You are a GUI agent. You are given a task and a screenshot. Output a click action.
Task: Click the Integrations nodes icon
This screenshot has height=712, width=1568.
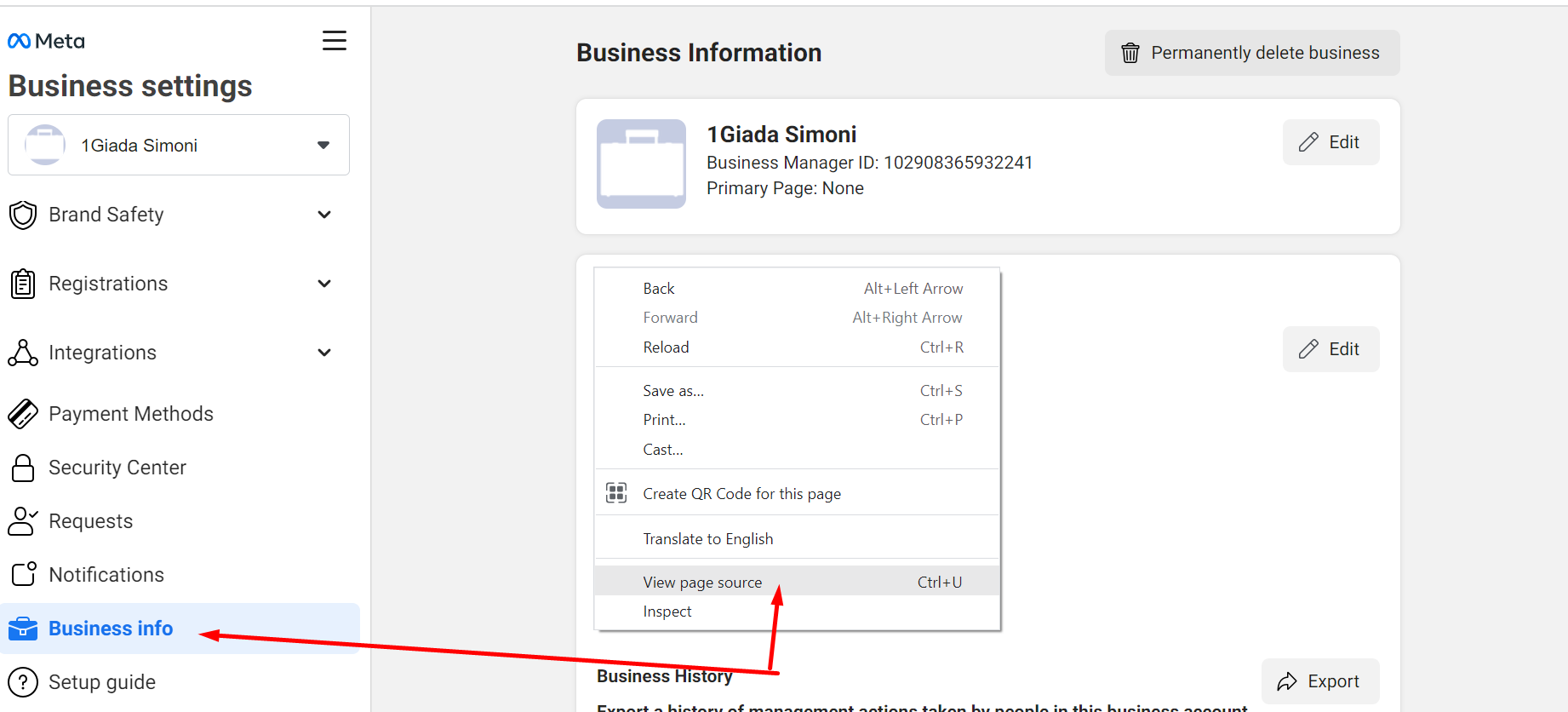click(23, 353)
